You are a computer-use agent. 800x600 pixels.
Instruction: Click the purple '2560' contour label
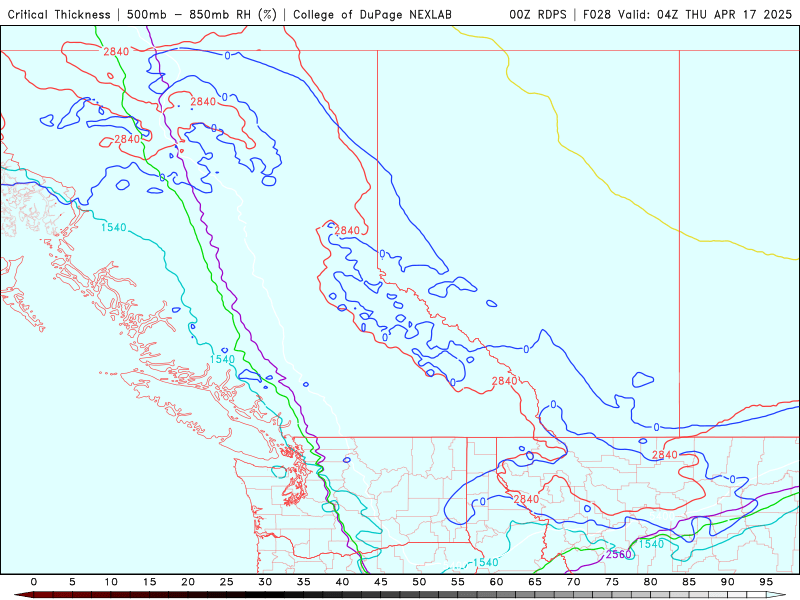click(618, 554)
